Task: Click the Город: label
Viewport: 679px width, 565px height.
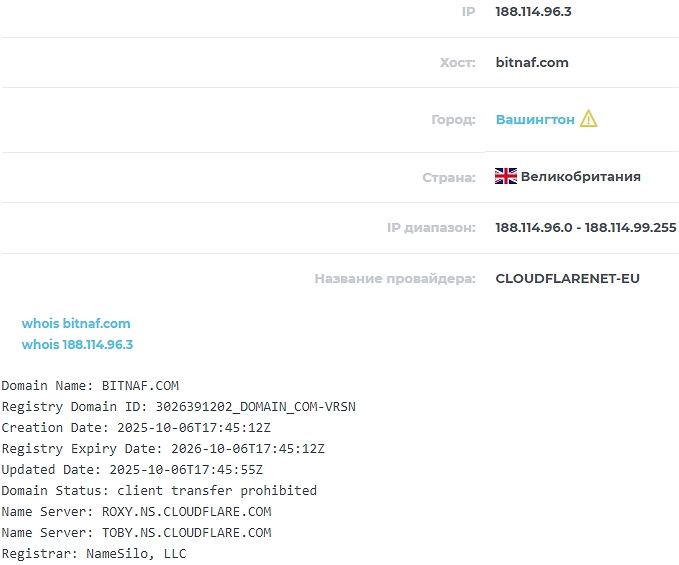Action: [x=453, y=119]
